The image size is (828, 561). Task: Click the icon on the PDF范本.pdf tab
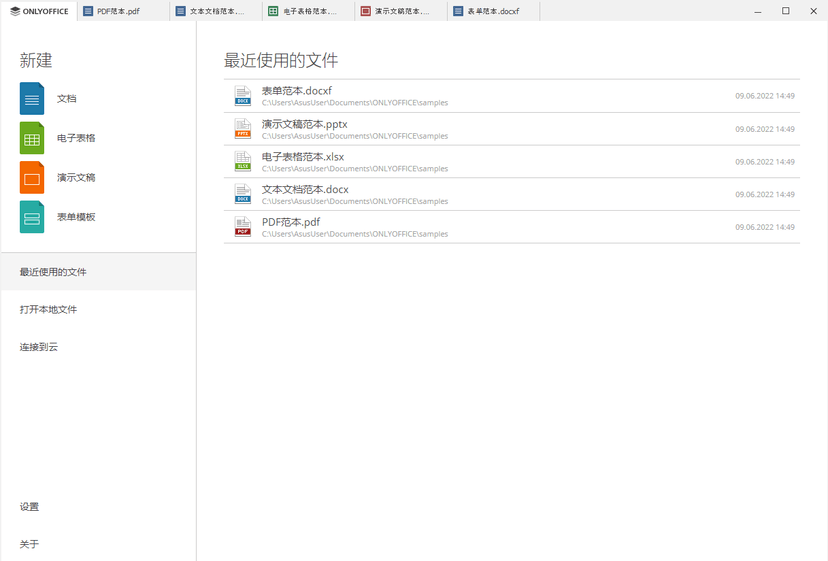[88, 11]
